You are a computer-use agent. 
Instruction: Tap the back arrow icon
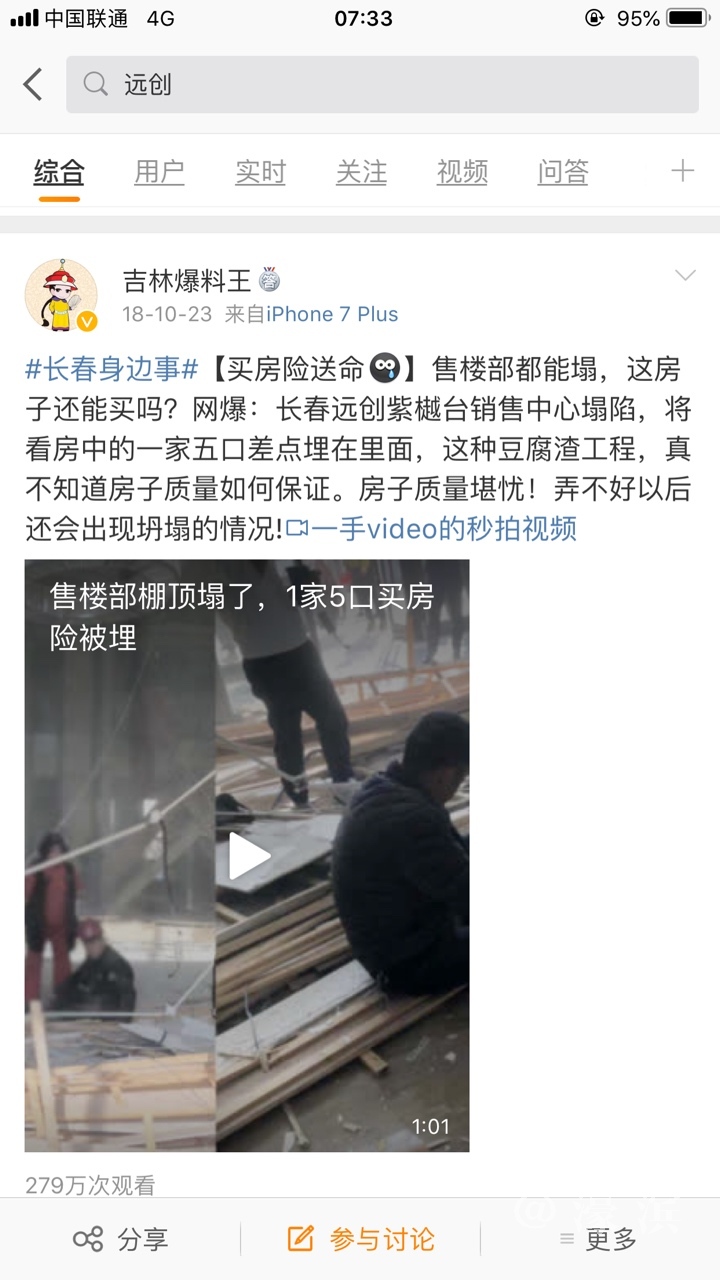[x=33, y=84]
